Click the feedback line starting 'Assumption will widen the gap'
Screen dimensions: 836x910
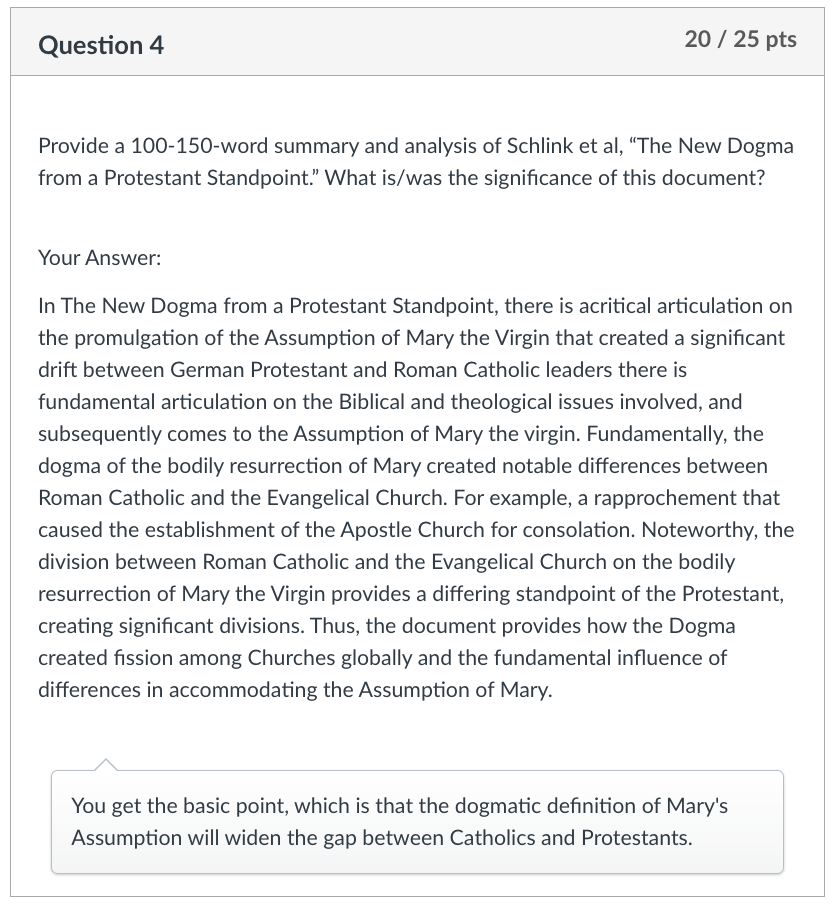click(382, 837)
